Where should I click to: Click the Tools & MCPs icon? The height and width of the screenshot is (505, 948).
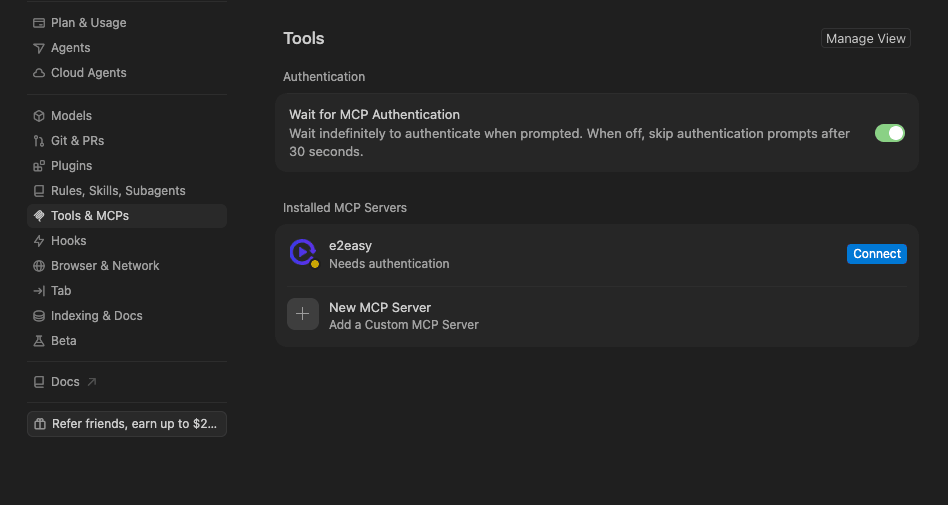point(39,216)
